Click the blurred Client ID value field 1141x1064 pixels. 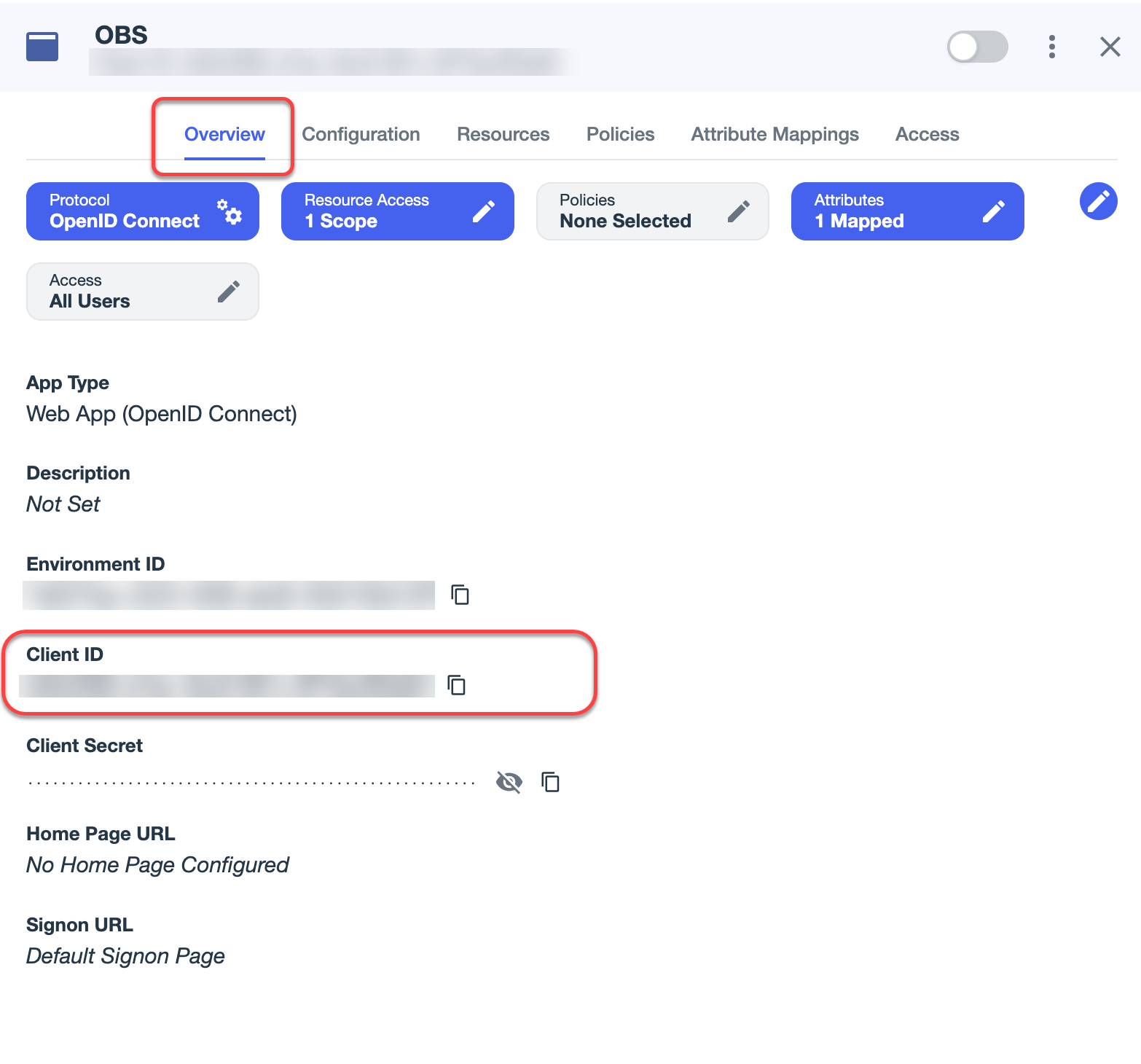[x=227, y=686]
